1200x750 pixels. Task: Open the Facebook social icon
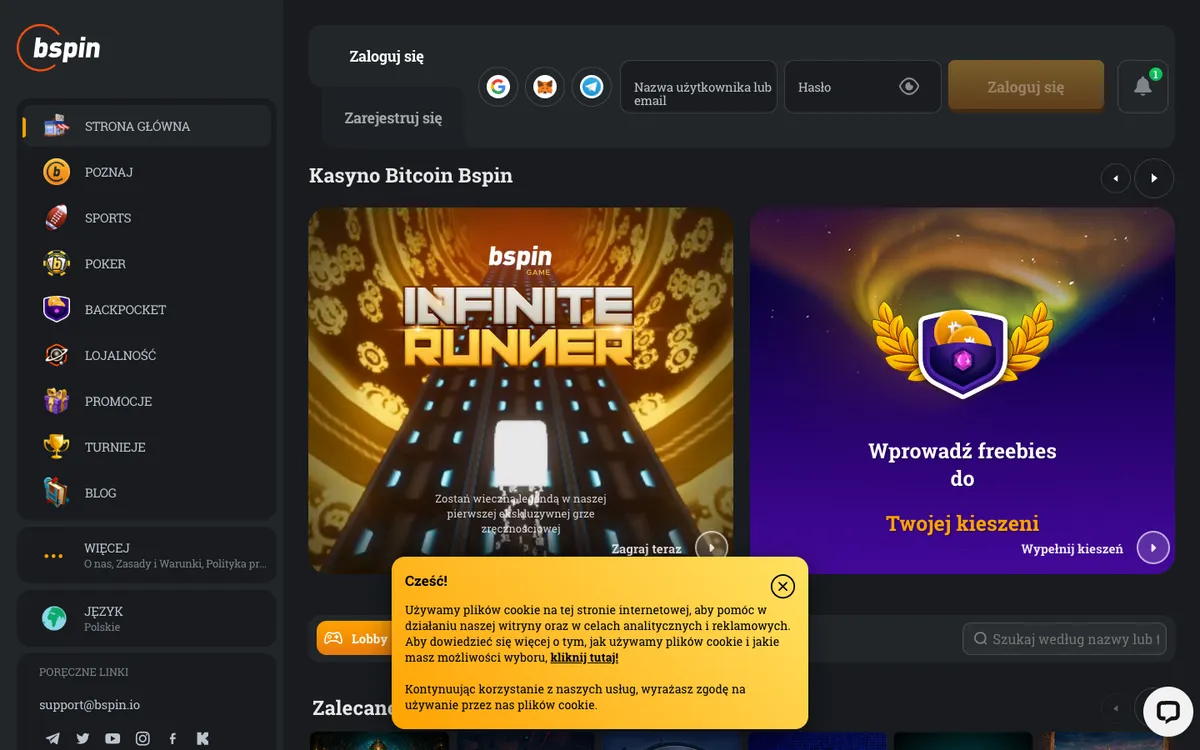tap(173, 739)
